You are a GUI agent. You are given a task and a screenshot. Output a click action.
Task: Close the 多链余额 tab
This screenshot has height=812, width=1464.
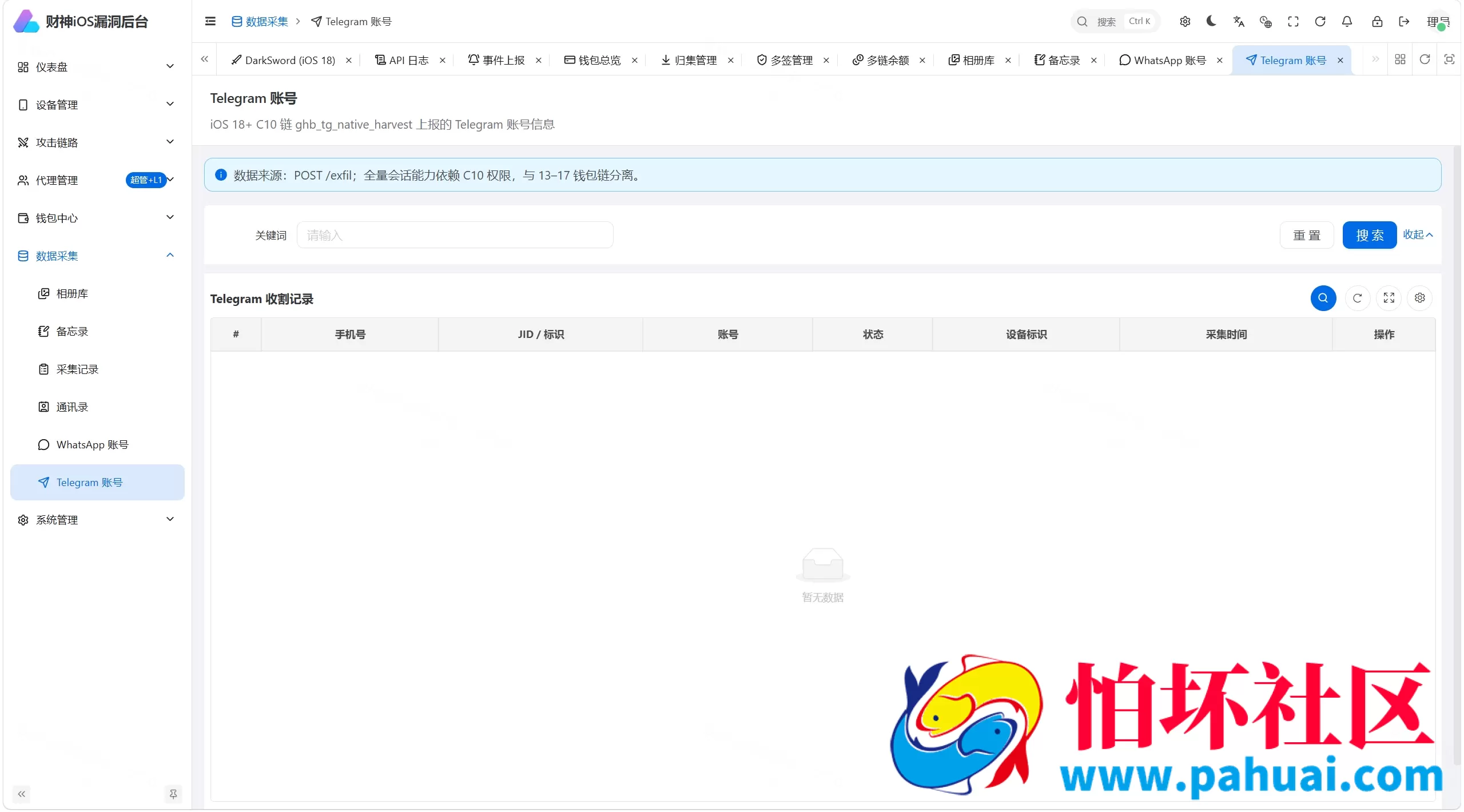[922, 61]
